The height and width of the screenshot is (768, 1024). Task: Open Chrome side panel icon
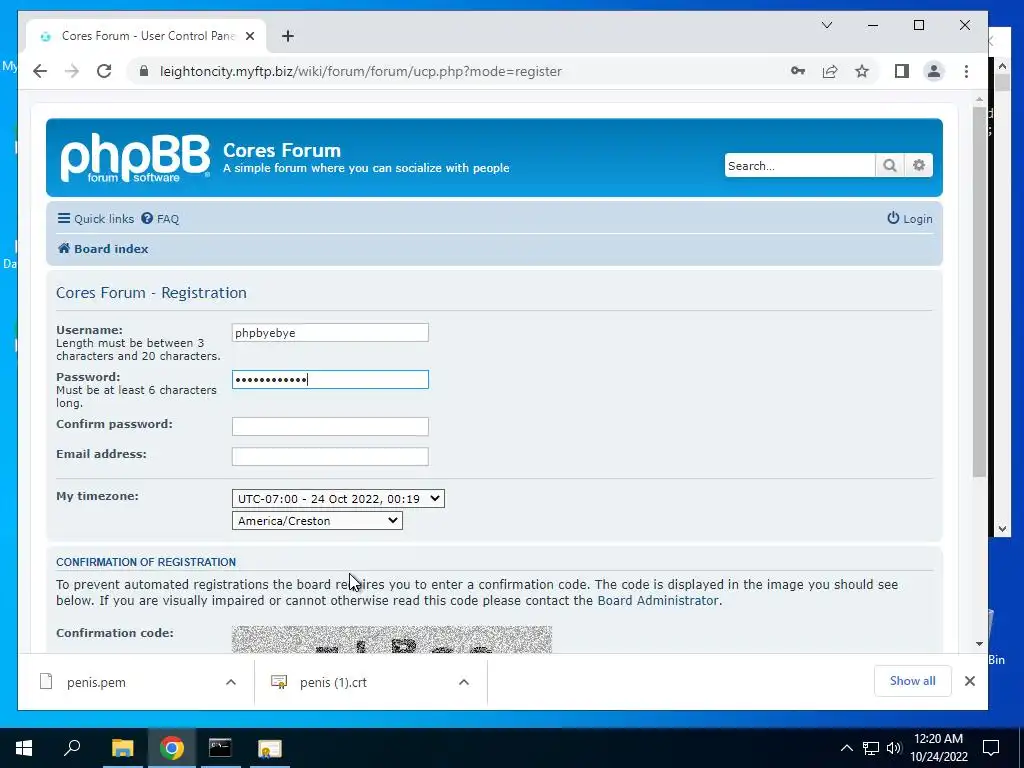pos(902,71)
